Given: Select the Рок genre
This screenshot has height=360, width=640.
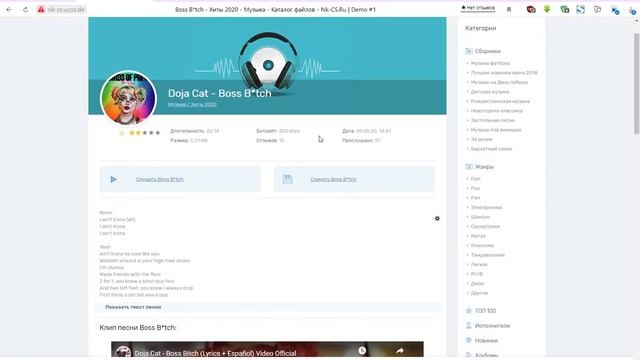Looking at the screenshot, I should point(475,188).
